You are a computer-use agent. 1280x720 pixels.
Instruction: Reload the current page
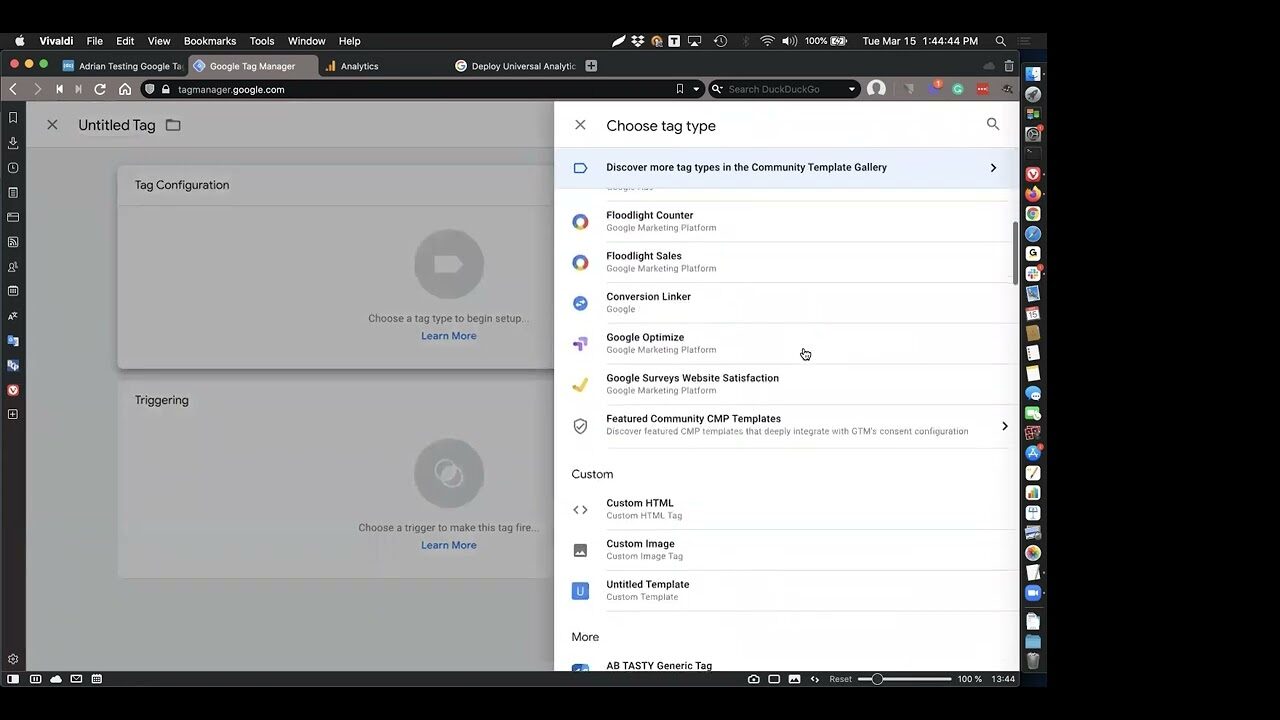[x=100, y=89]
